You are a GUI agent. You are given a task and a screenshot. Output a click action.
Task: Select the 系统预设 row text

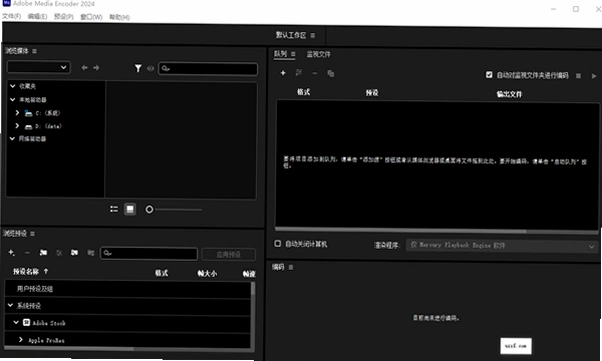[x=29, y=306]
